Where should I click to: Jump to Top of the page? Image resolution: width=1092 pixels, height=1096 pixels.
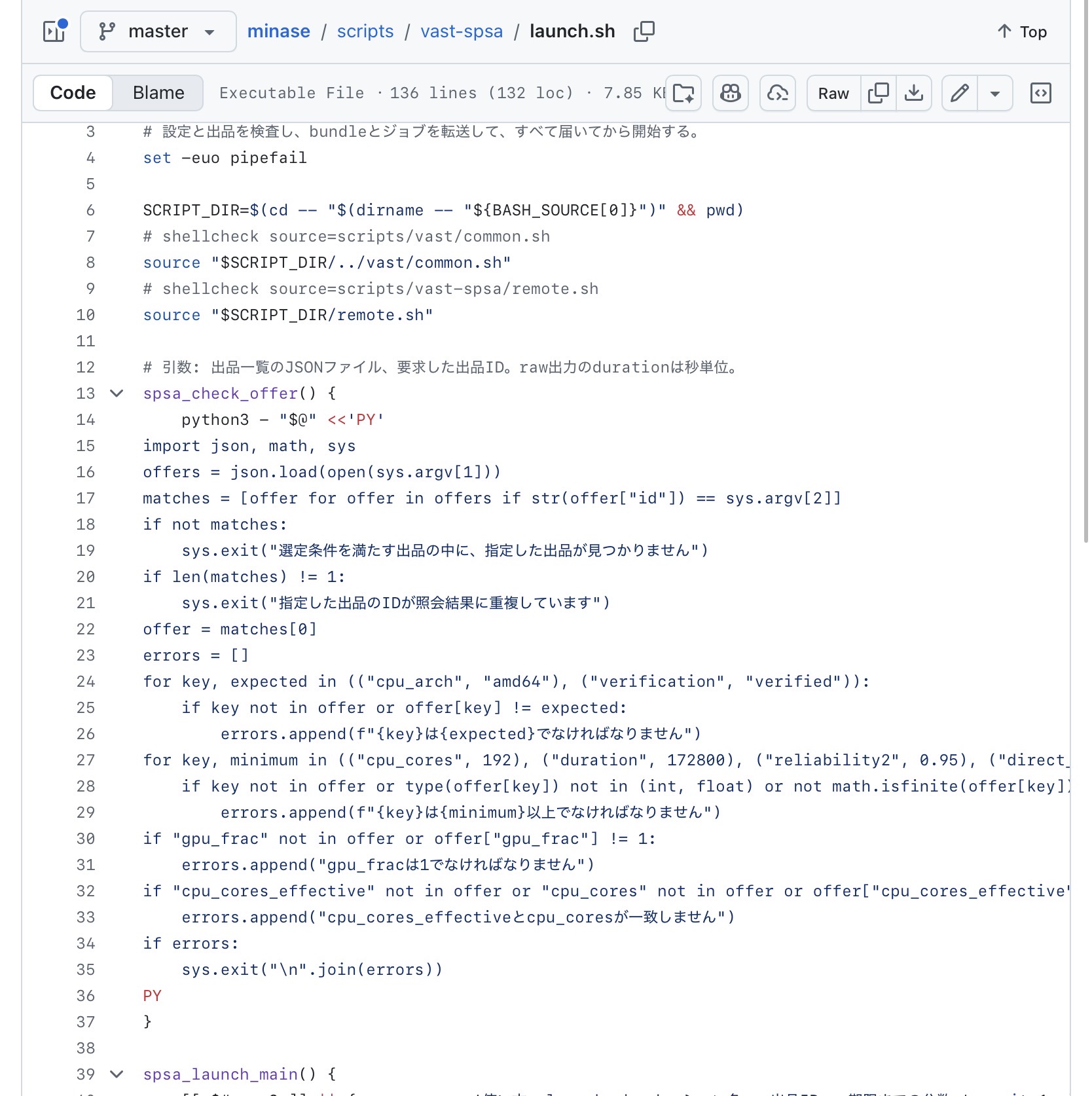(1022, 31)
